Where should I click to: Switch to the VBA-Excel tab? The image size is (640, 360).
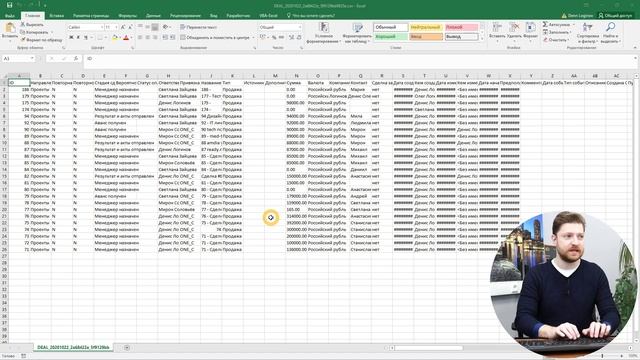click(x=268, y=16)
